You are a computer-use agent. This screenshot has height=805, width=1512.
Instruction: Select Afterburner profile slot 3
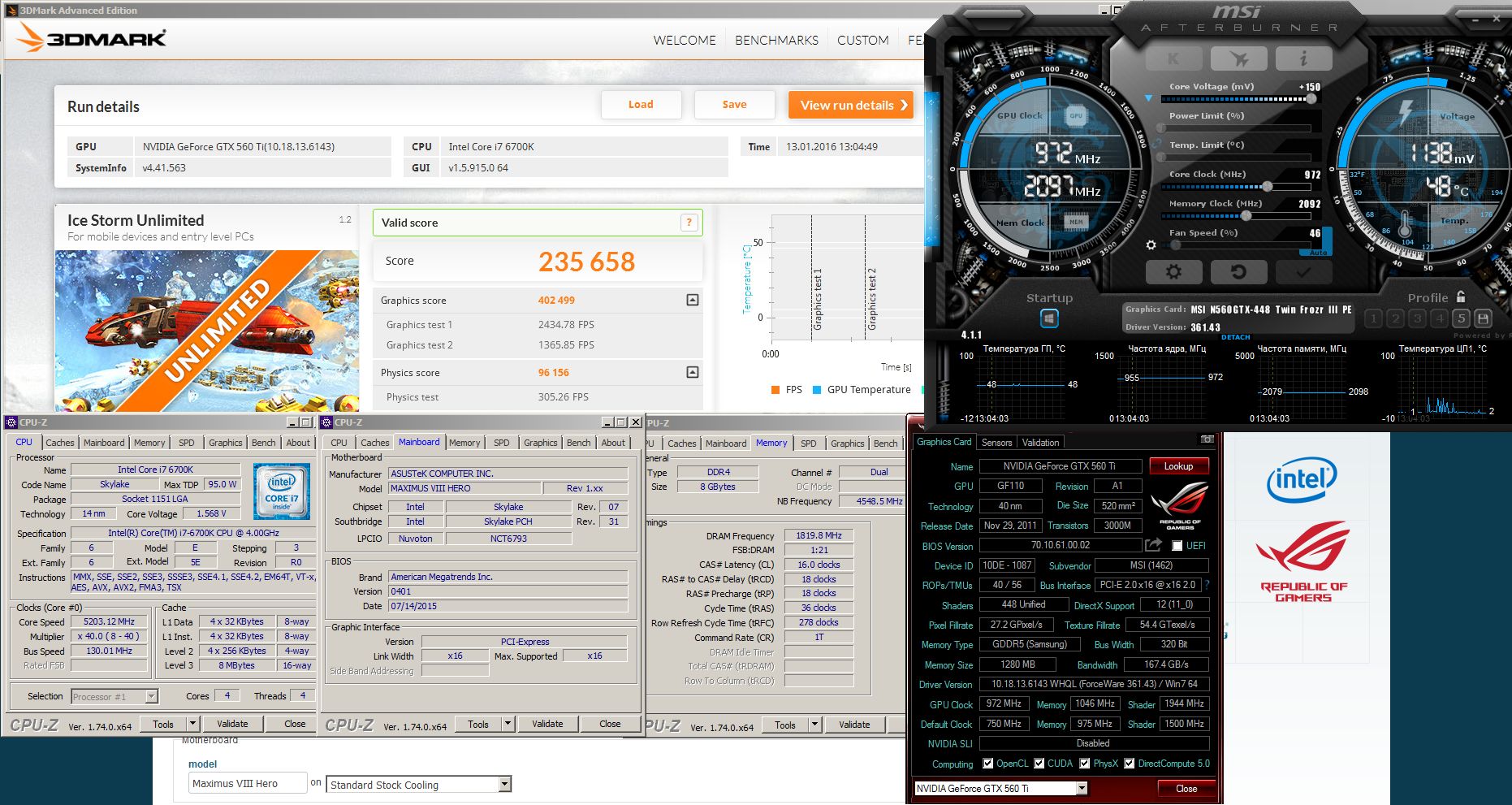1417,318
